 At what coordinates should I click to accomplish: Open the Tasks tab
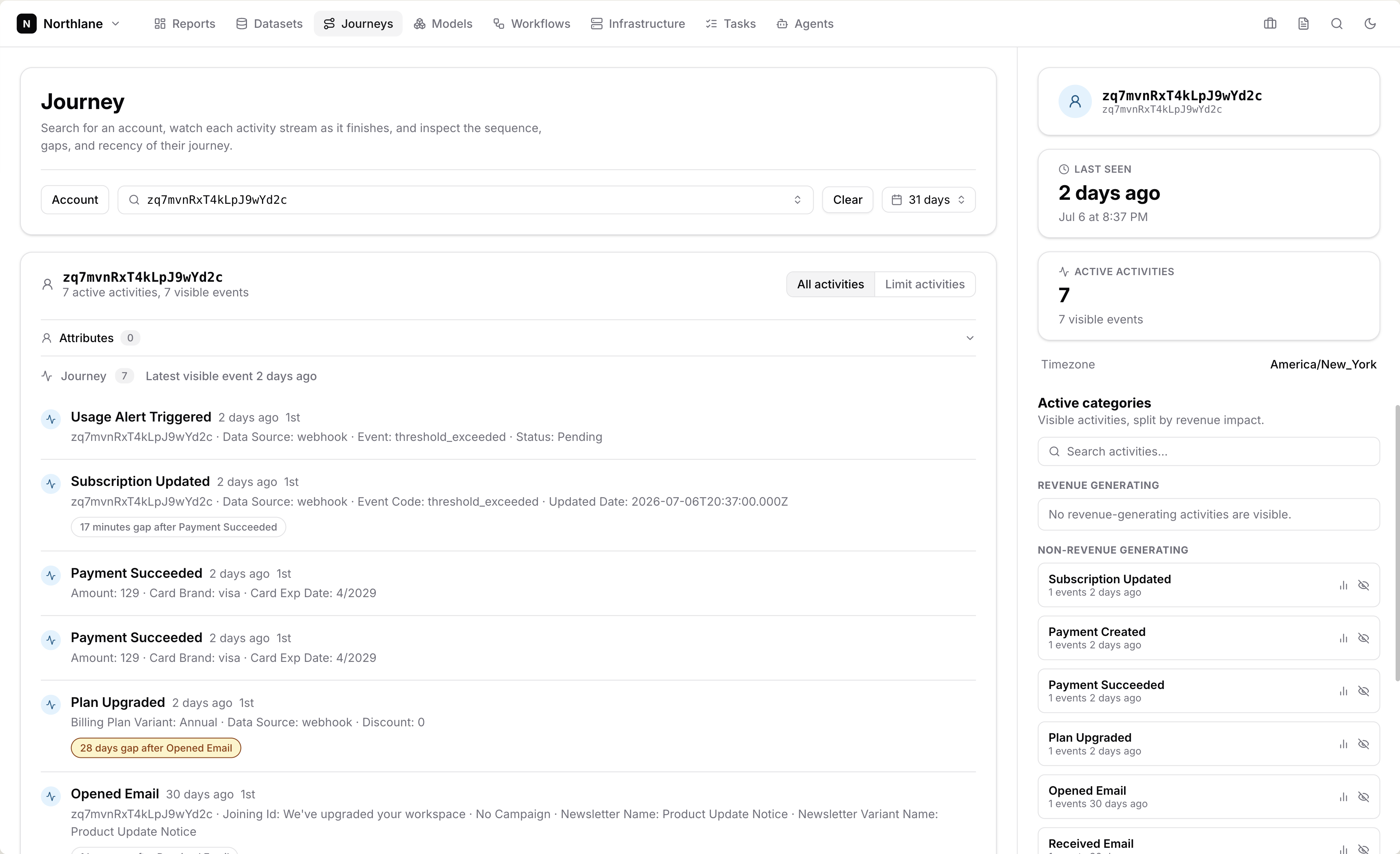[x=731, y=24]
